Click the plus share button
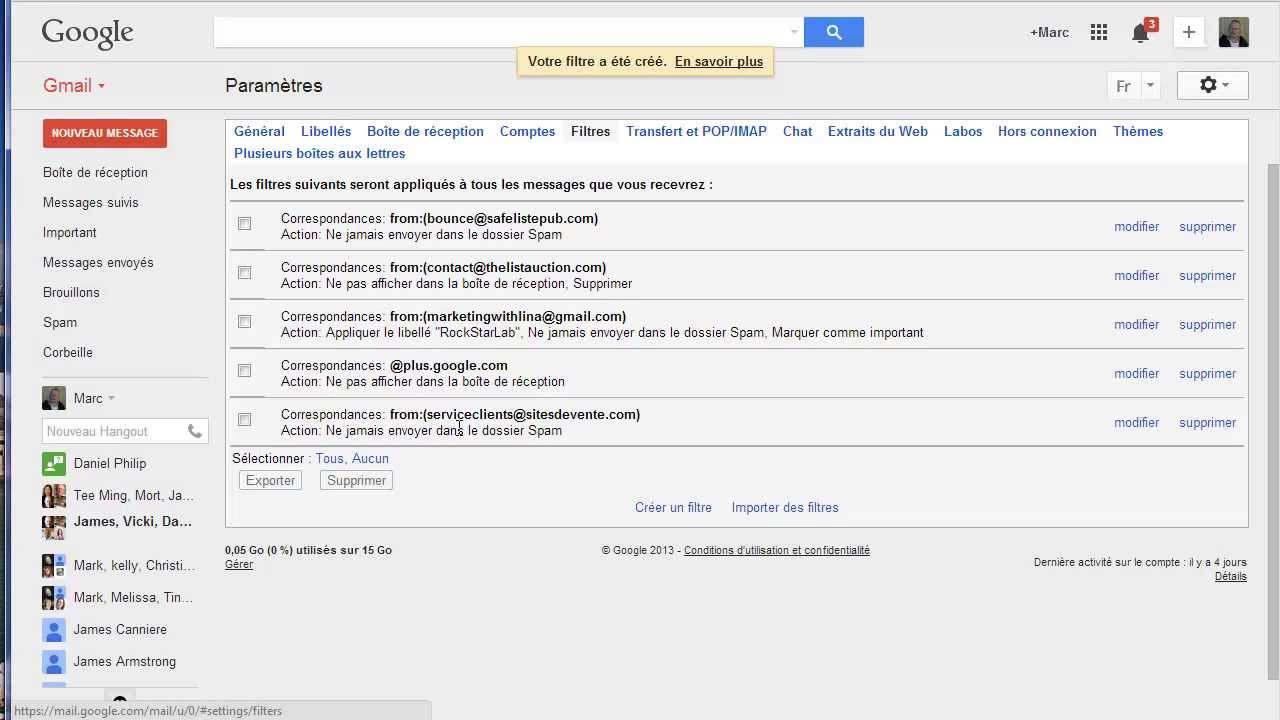Viewport: 1280px width, 720px height. coord(1188,32)
